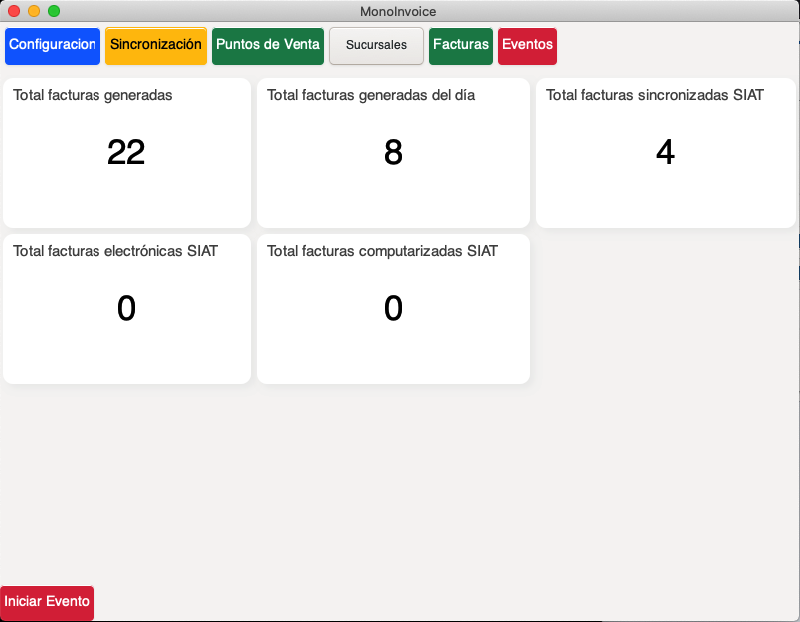Close the MonoInvoice window
800x622 pixels.
click(14, 11)
